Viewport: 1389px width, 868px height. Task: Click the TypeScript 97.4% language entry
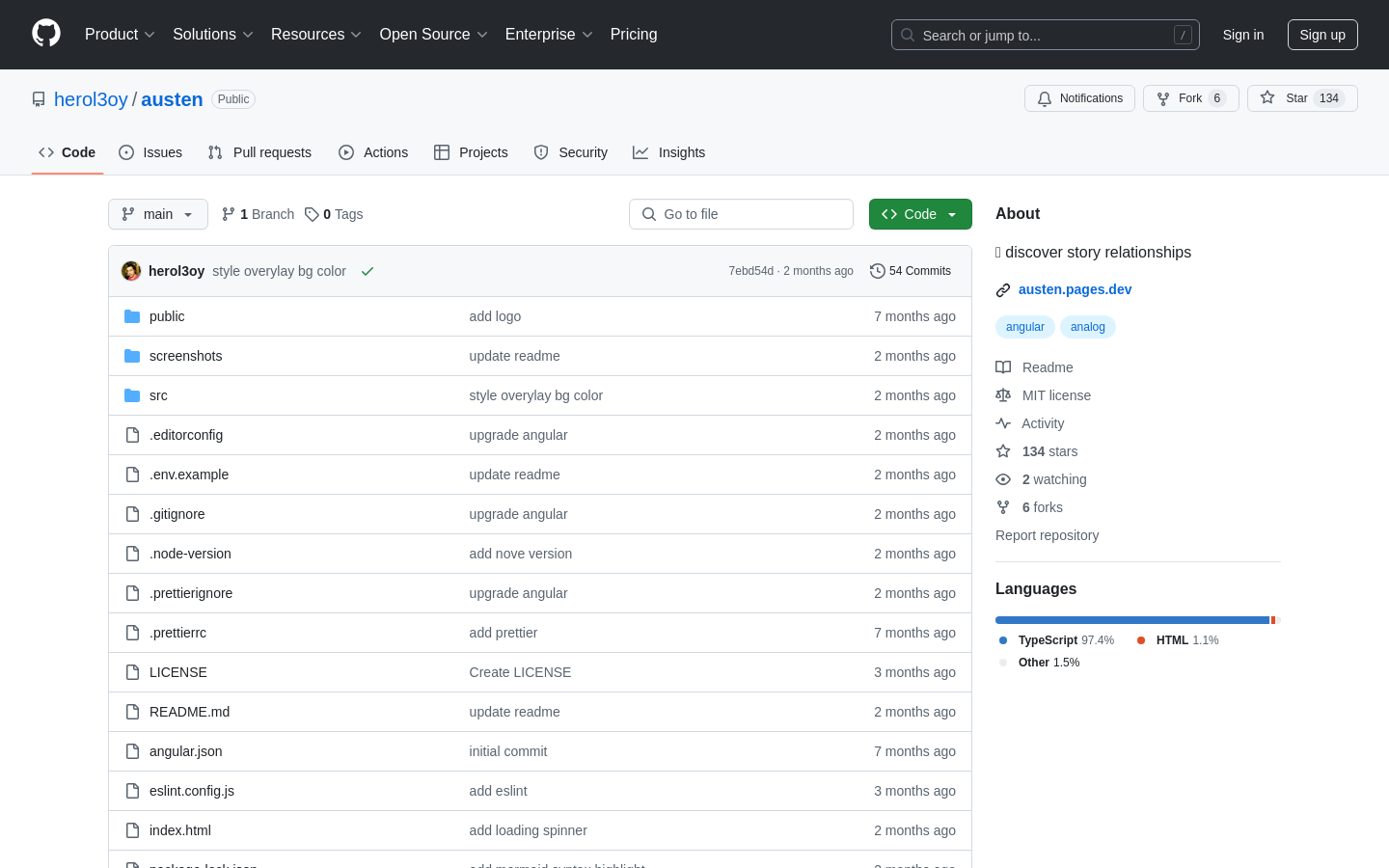coord(1057,640)
